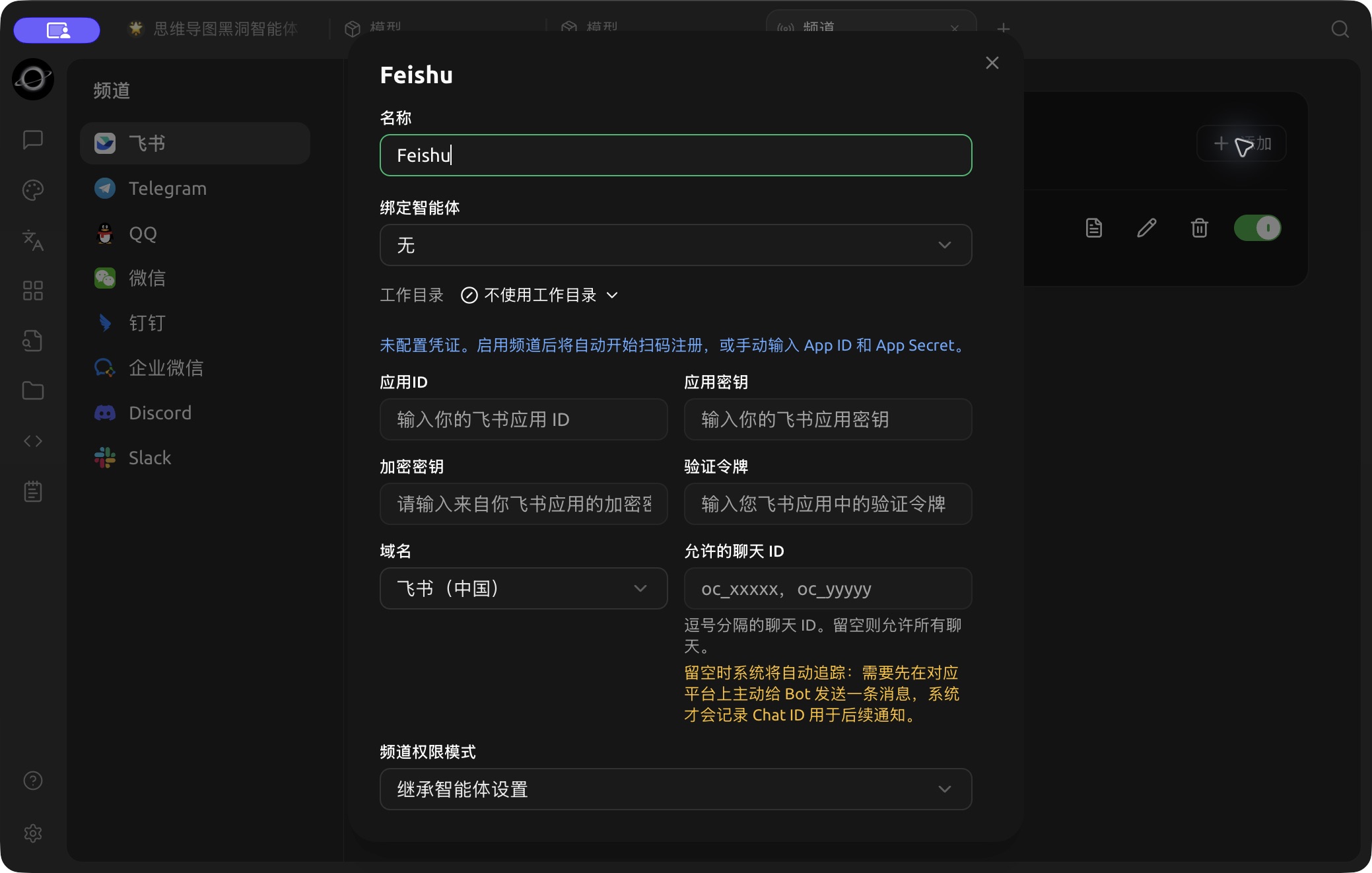Image resolution: width=1372 pixels, height=873 pixels.
Task: Click the purple window mode button
Action: tap(57, 30)
